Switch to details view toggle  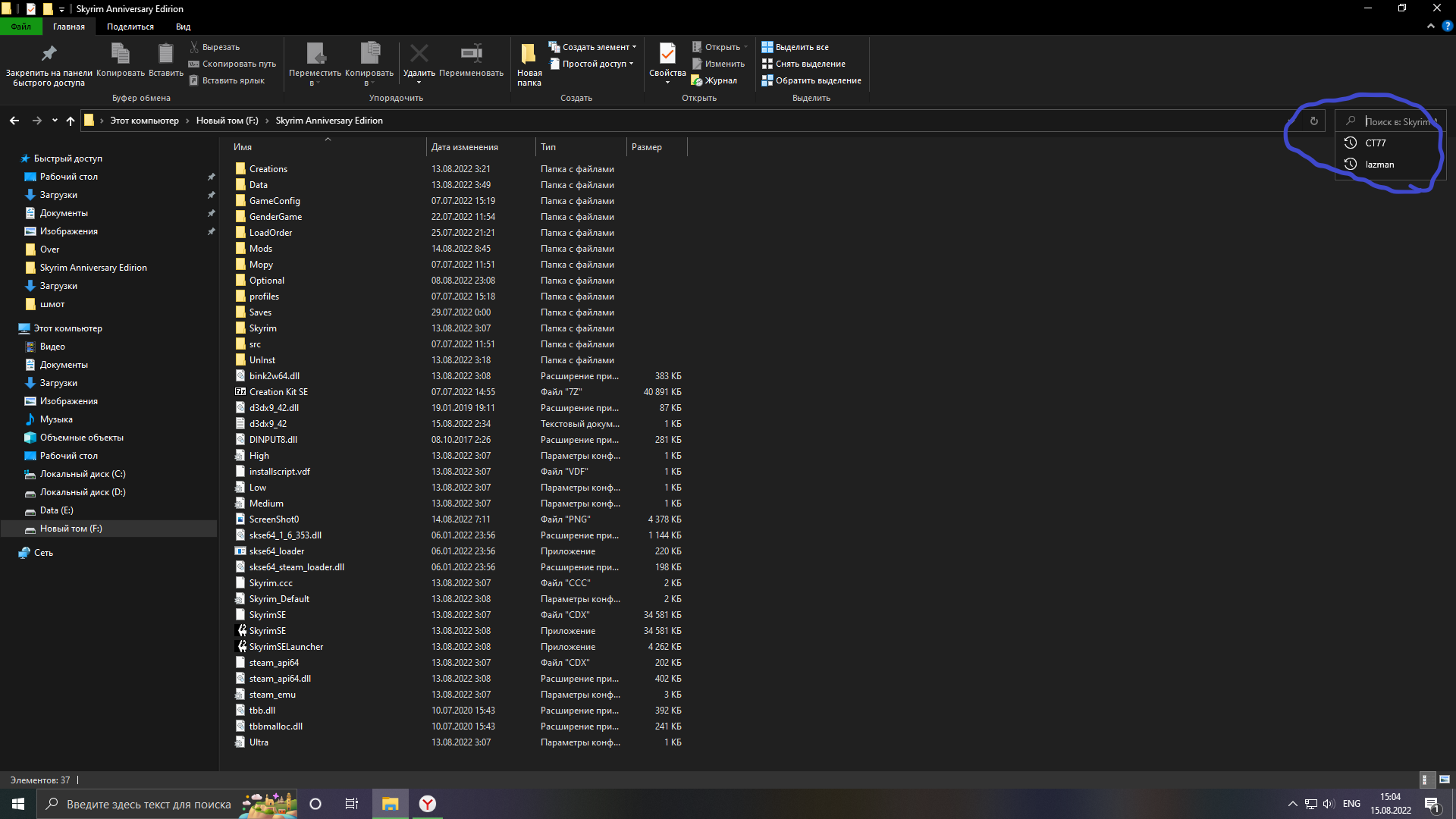pos(1426,780)
